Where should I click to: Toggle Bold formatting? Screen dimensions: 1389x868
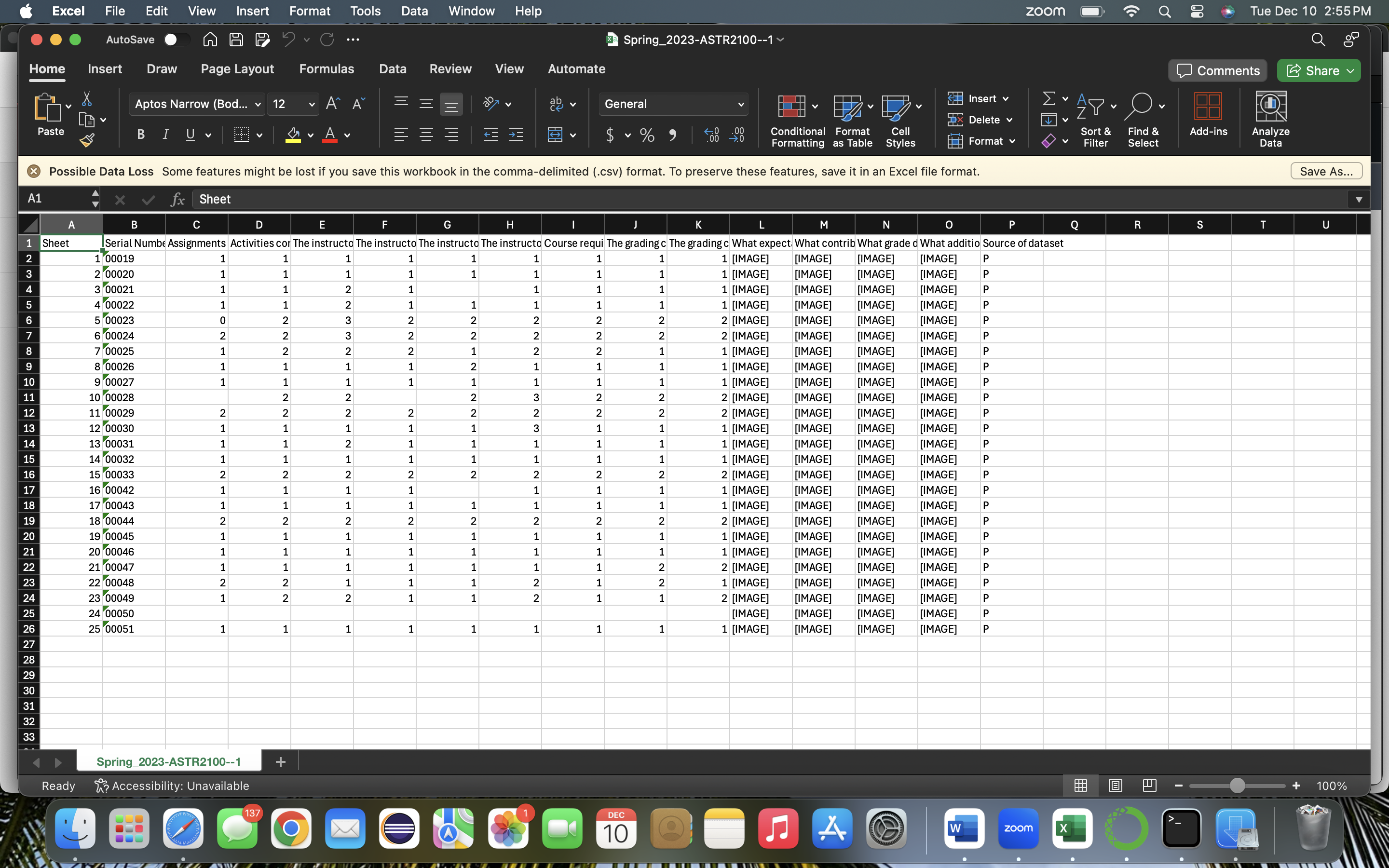tap(141, 135)
